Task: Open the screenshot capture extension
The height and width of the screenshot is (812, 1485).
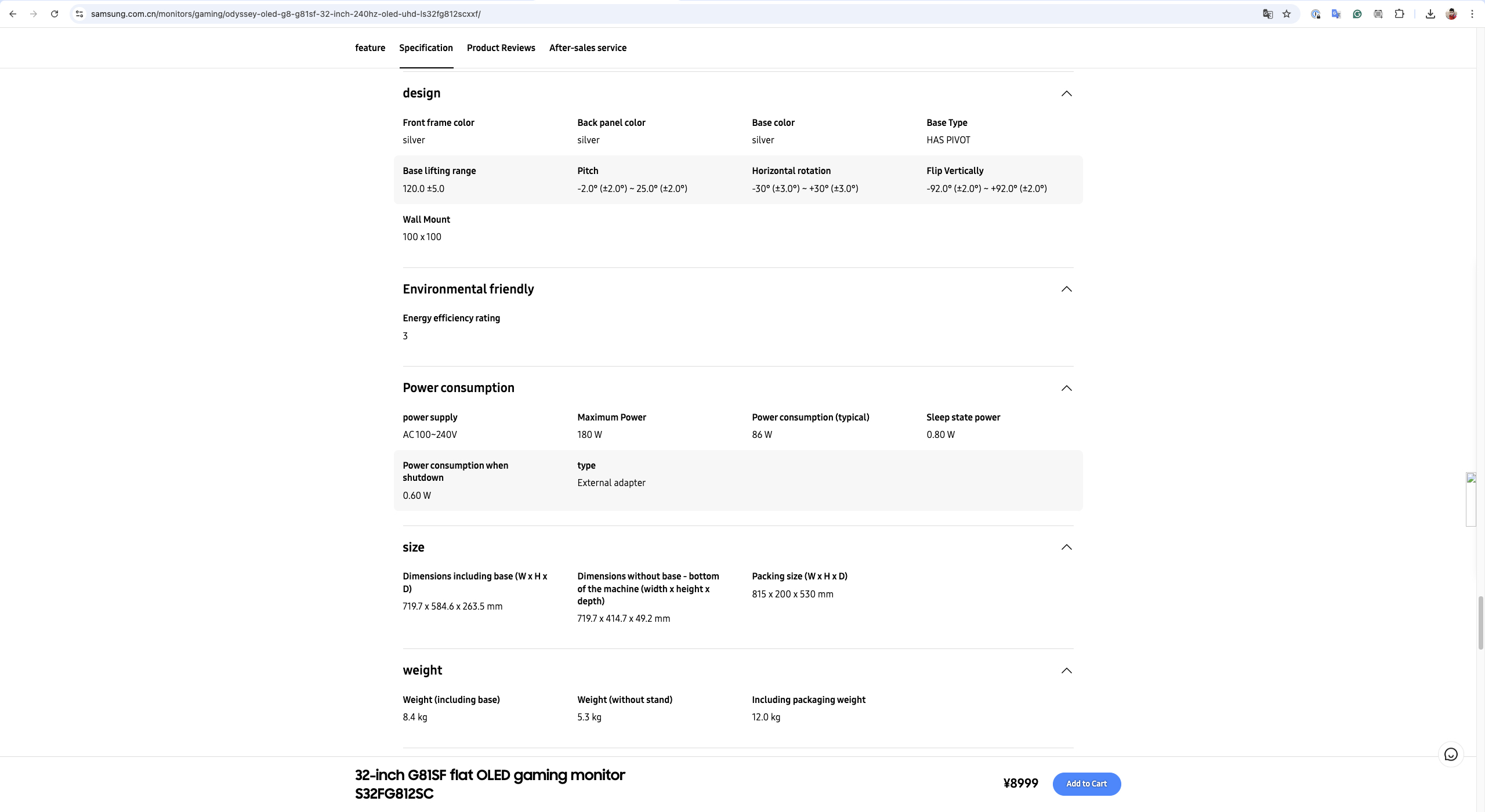Action: [1378, 14]
